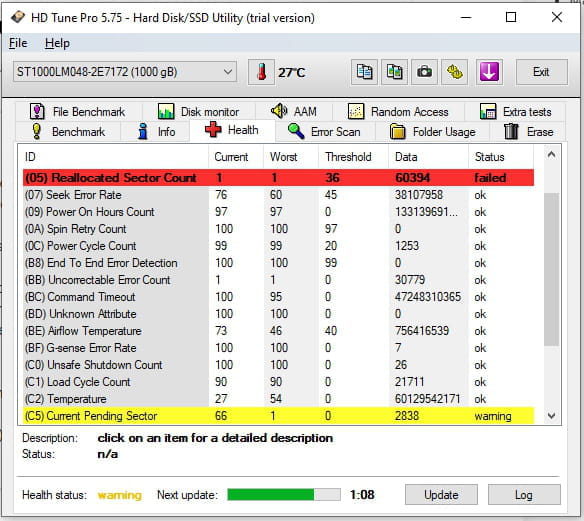This screenshot has height=521, width=584.
Task: Click the Next update progress bar
Action: 284,495
